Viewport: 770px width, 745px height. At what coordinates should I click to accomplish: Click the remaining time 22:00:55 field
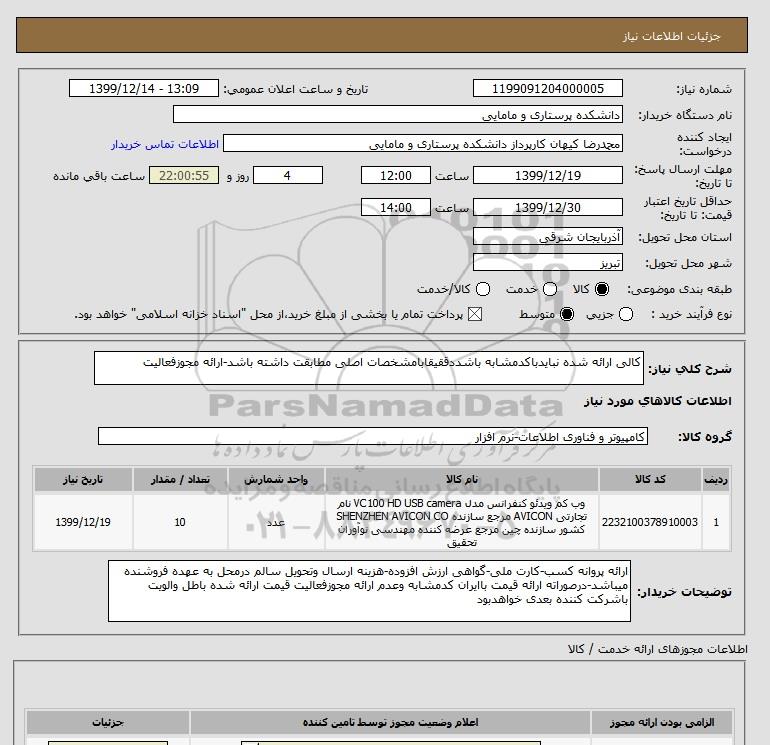pyautogui.click(x=184, y=175)
